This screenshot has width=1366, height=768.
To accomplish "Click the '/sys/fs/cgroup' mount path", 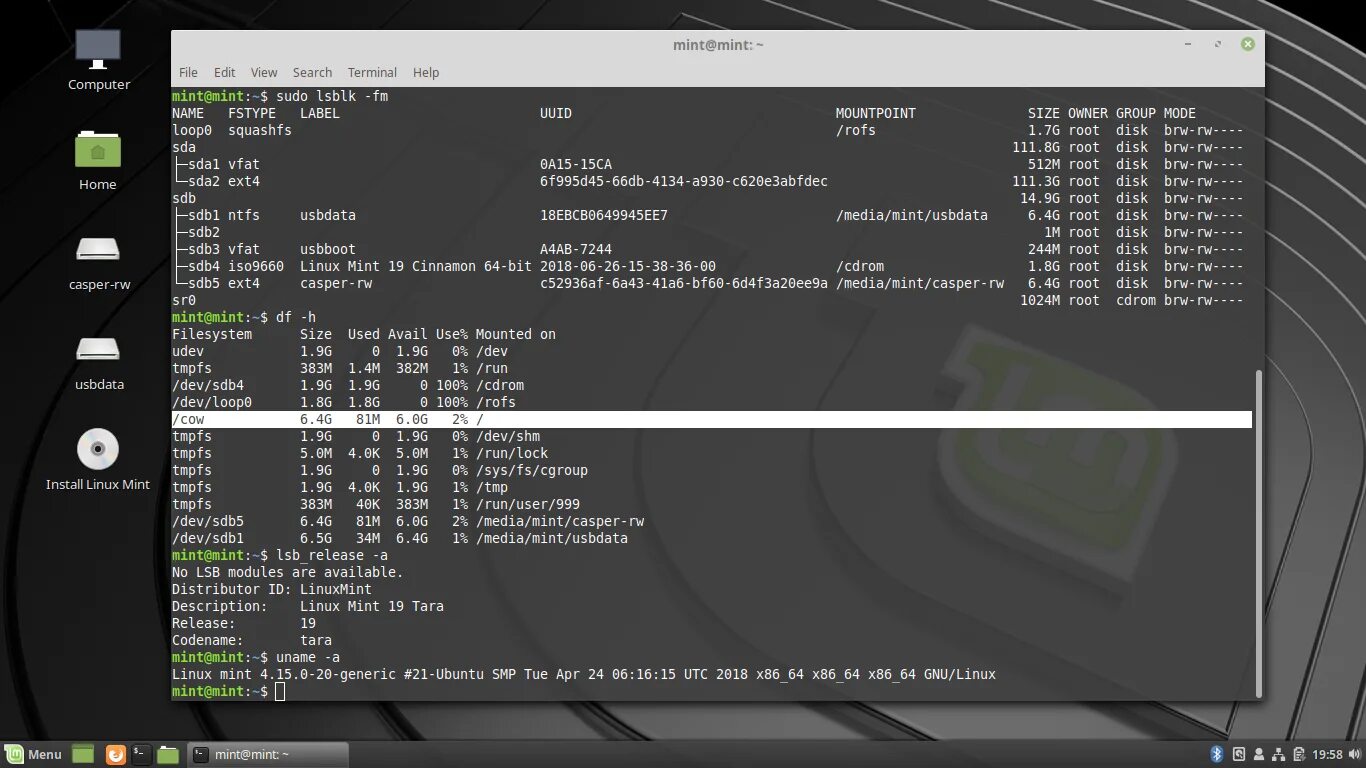I will pos(532,470).
